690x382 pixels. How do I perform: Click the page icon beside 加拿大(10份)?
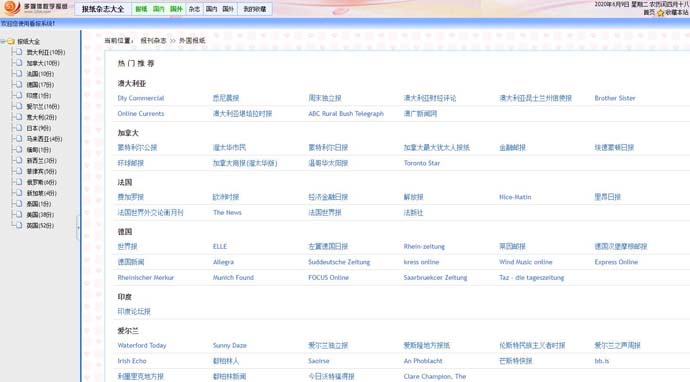[19, 63]
